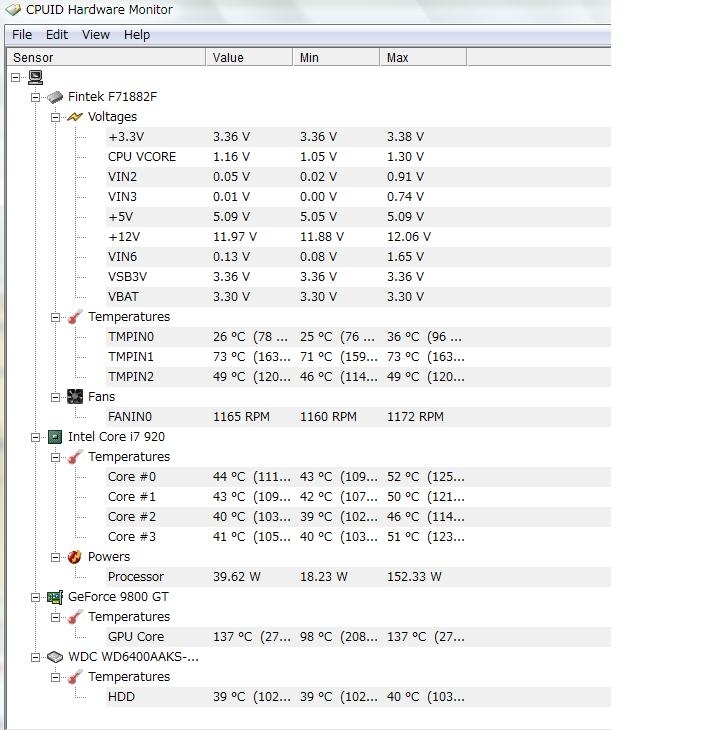Click the 18.23 W min power value
720x730 pixels.
[x=323, y=577]
